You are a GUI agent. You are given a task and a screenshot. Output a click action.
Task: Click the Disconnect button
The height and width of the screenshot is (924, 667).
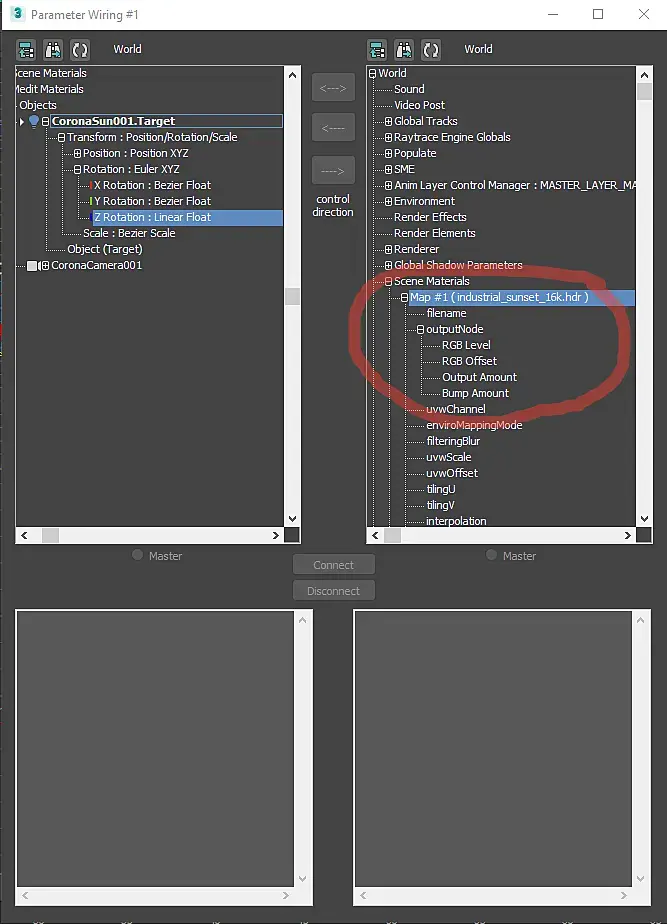(334, 590)
